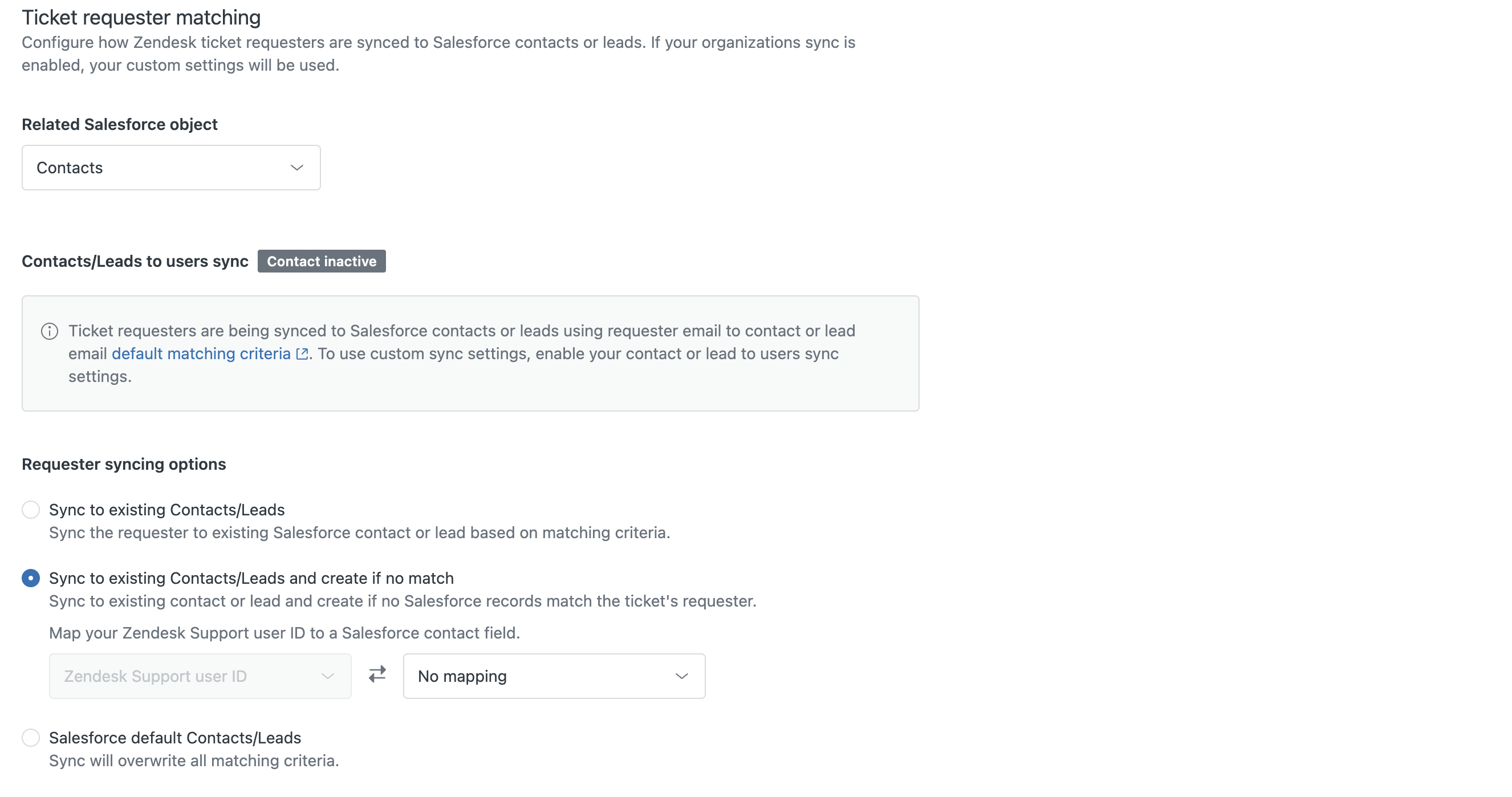The image size is (1512, 797).
Task: Click the Requester syncing options heading
Action: tap(124, 464)
